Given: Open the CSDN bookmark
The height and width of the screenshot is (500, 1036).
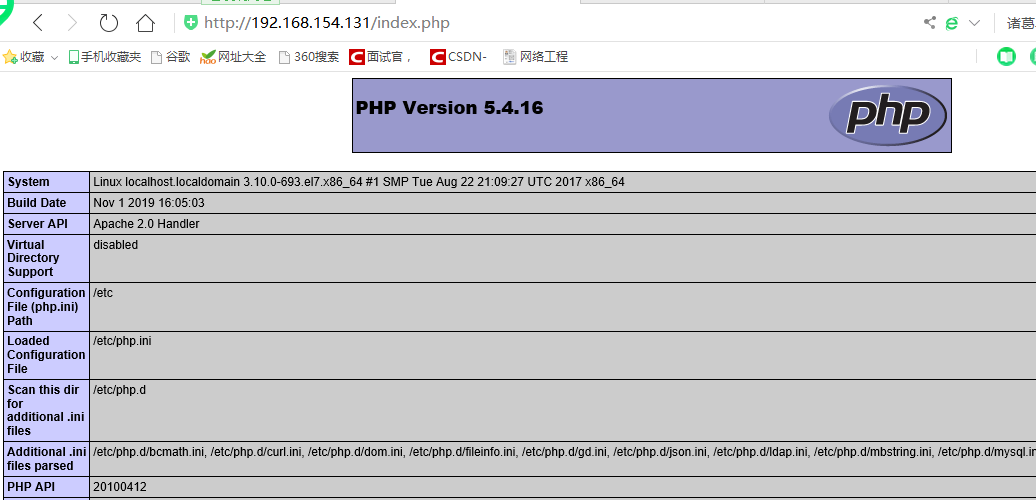Looking at the screenshot, I should point(458,57).
